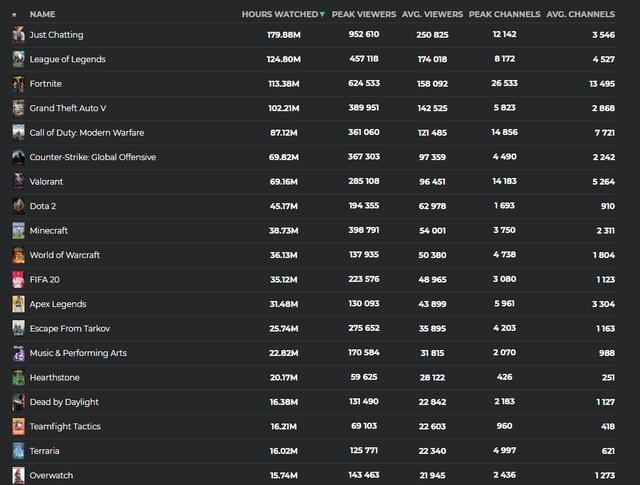Click the green sort arrow on Hours Watched
Viewport: 640px width, 485px height.
pos(322,14)
